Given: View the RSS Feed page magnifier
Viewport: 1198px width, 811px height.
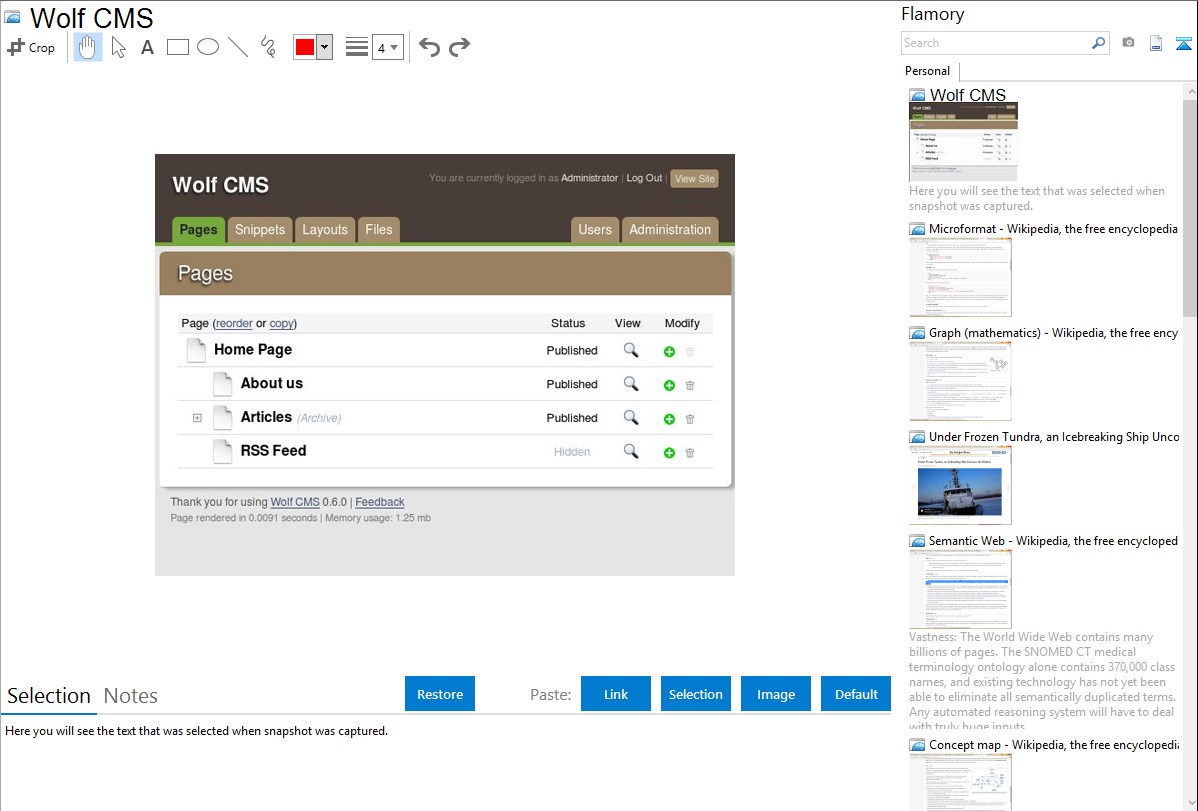Looking at the screenshot, I should pos(630,451).
